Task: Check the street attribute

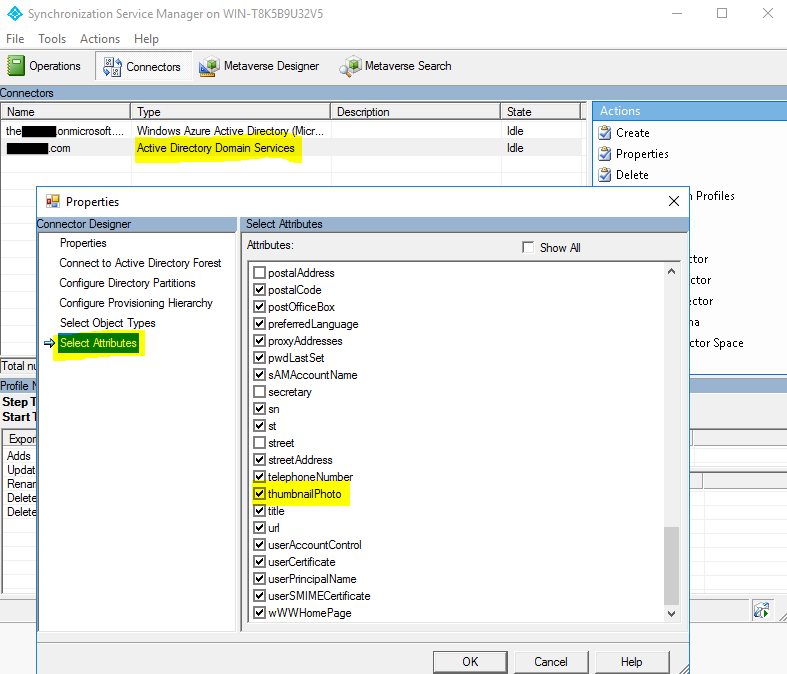Action: coord(259,443)
